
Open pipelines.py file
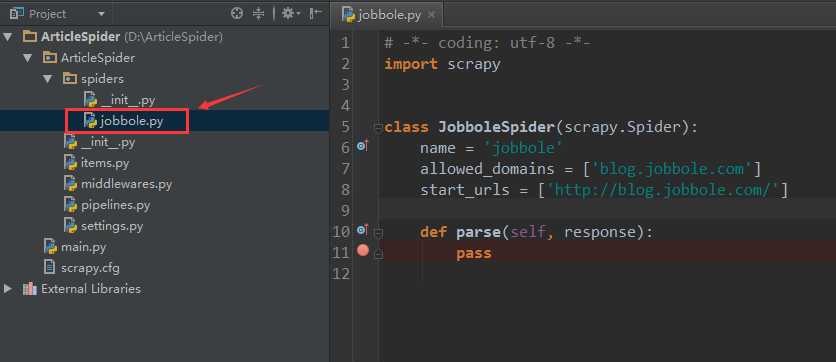[116, 205]
